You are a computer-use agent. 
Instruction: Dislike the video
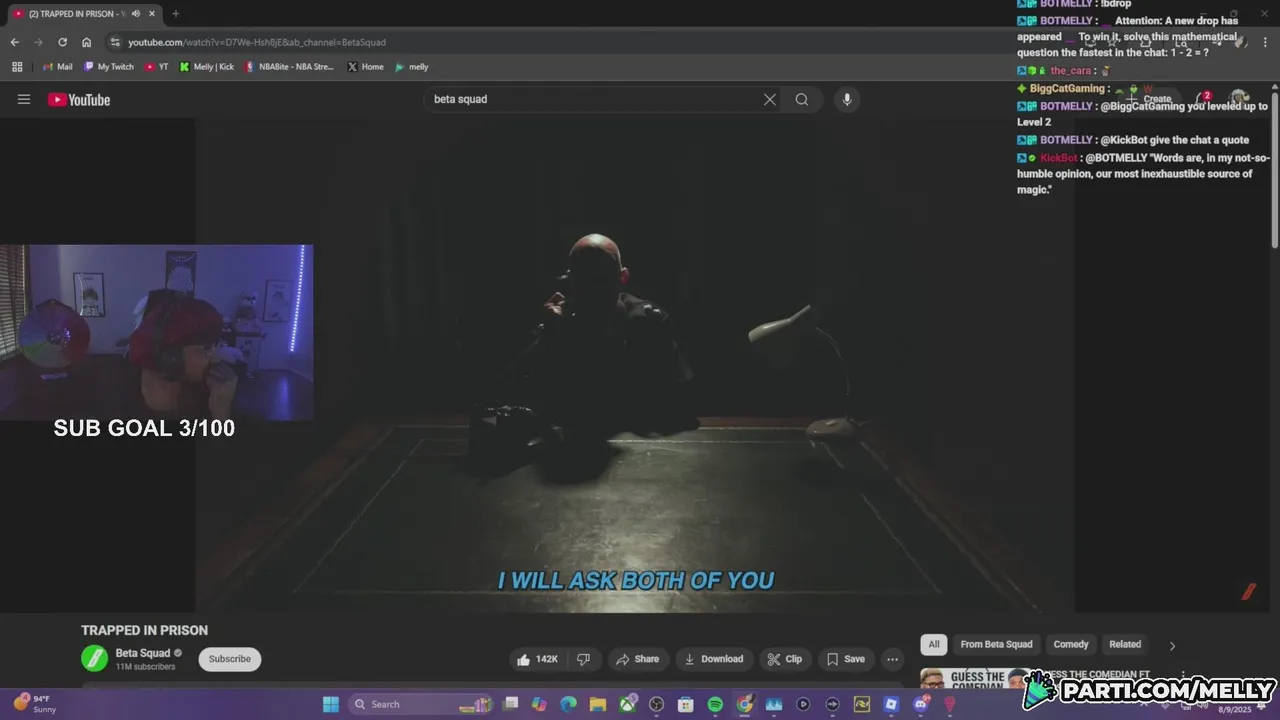[583, 659]
